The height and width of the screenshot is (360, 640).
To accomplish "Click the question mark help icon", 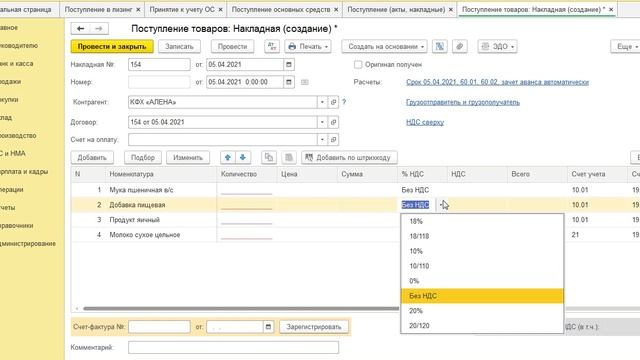I will tap(344, 102).
